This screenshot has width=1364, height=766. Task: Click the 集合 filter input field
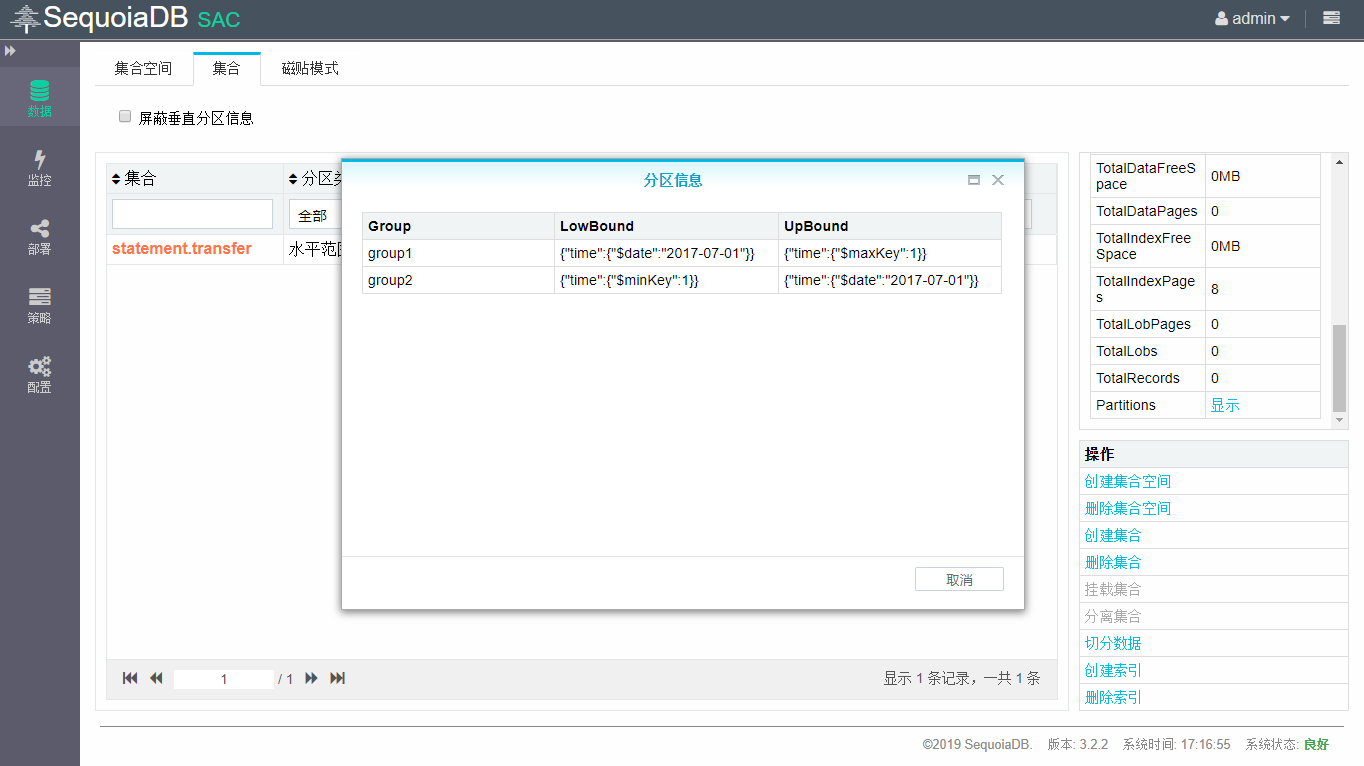pos(192,214)
